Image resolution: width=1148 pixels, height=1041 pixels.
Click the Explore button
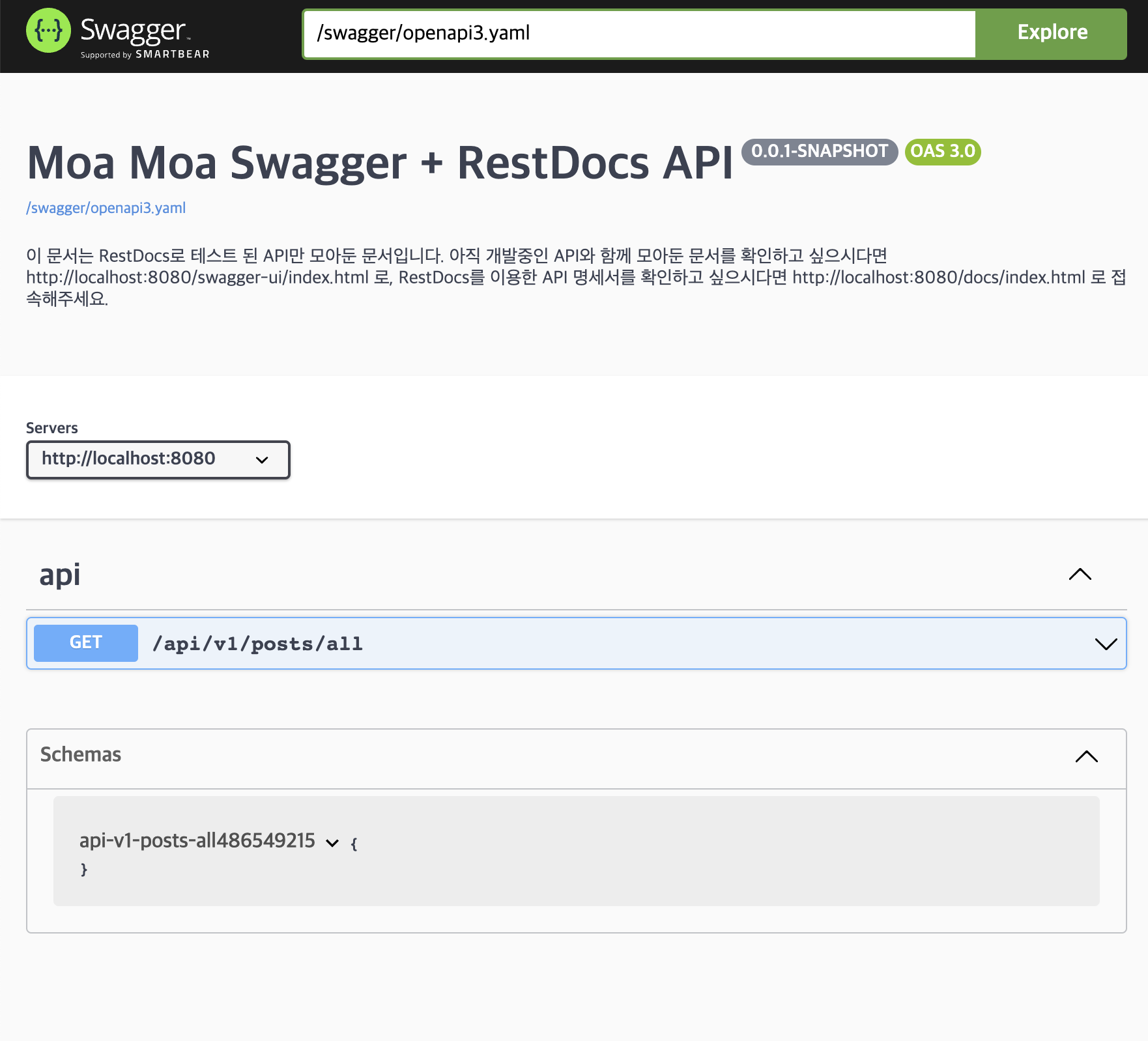(x=1051, y=33)
